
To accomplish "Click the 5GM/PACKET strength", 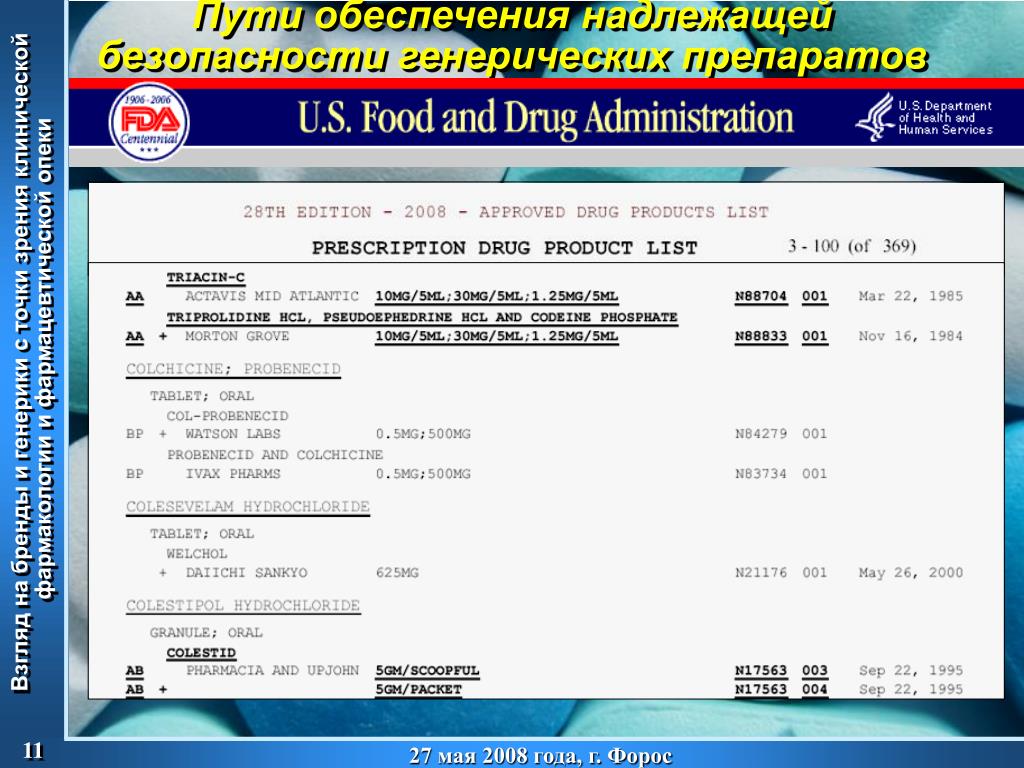I will click(x=419, y=690).
